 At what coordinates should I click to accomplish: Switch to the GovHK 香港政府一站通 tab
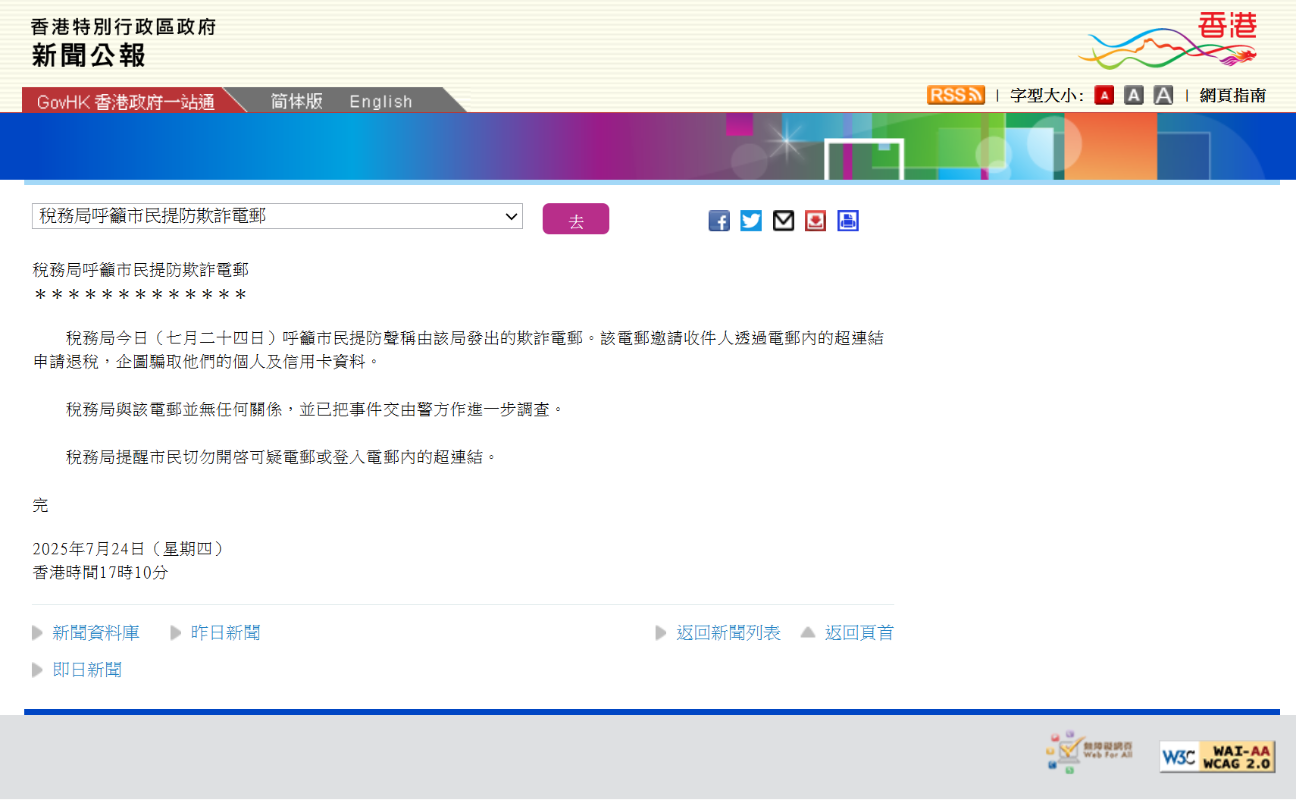coord(126,102)
